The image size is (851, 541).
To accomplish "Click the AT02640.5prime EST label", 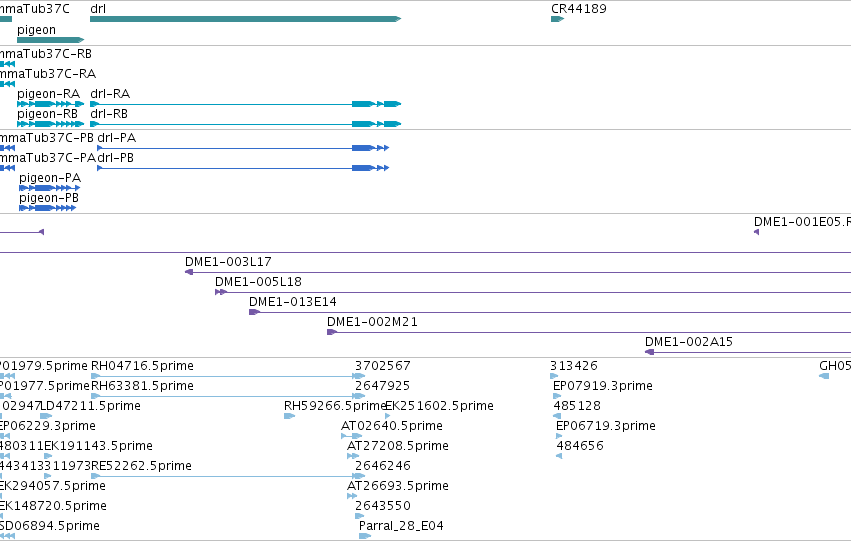I will 391,426.
